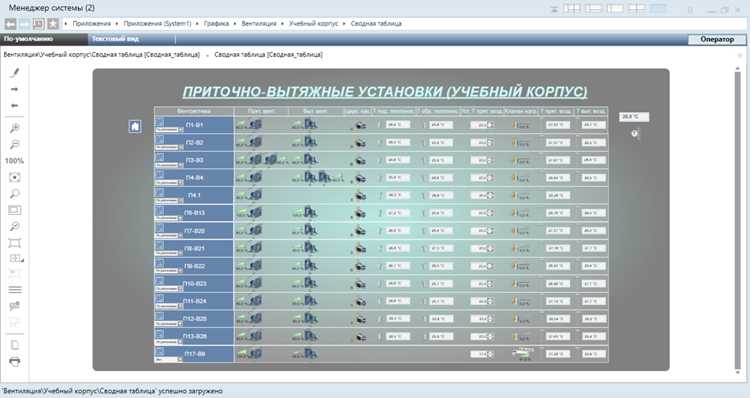Go to next graphic with right arrow tool
Image resolution: width=750 pixels, height=398 pixels.
click(x=15, y=89)
